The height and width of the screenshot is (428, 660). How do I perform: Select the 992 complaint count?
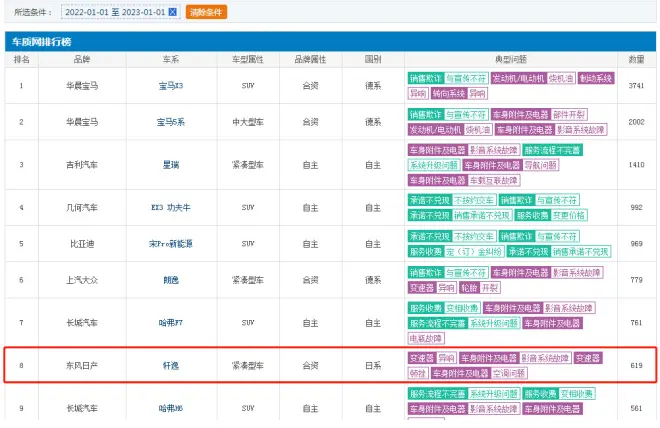(x=636, y=207)
